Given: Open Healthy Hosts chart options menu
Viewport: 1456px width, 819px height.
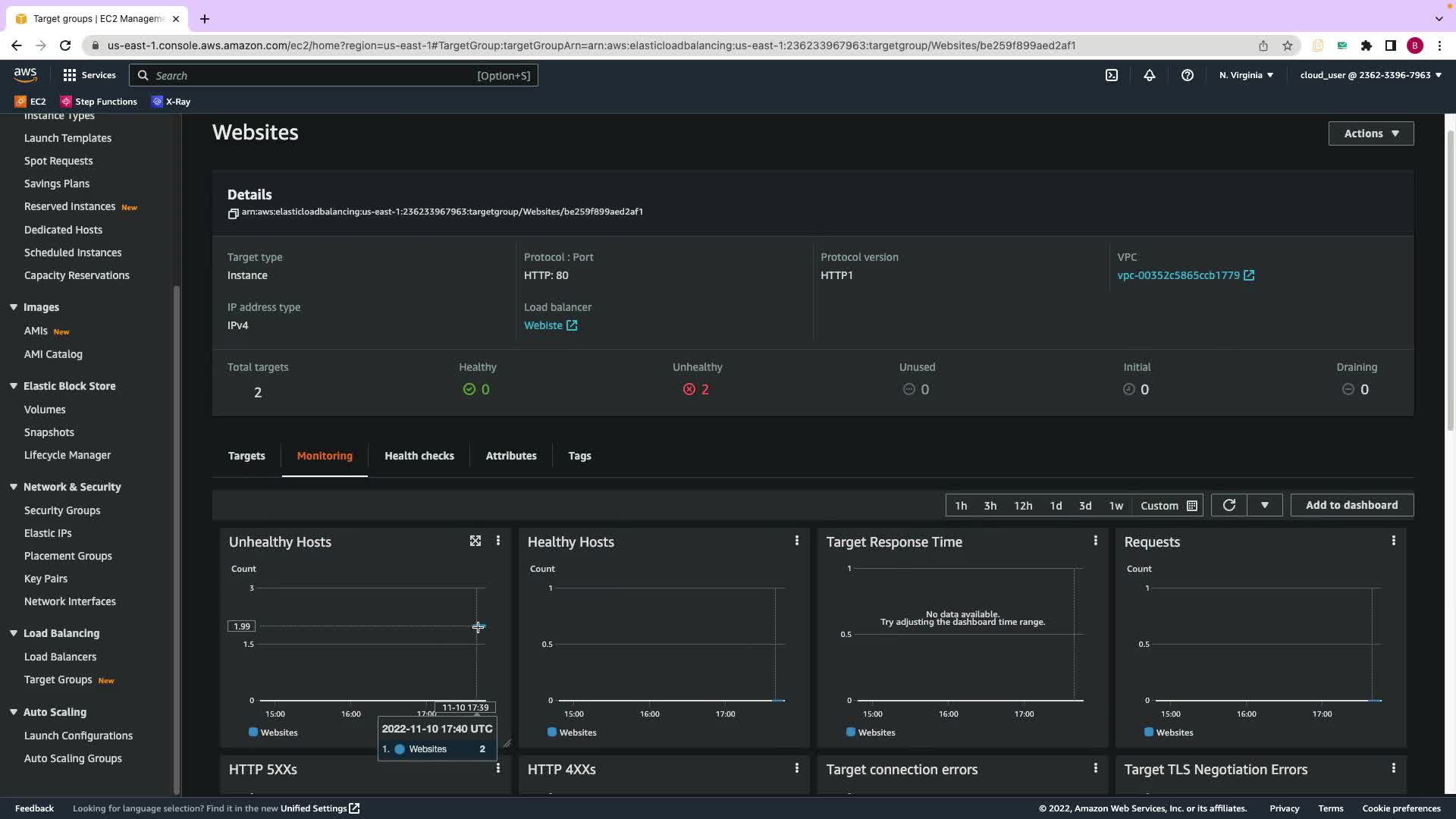Looking at the screenshot, I should coord(796,541).
